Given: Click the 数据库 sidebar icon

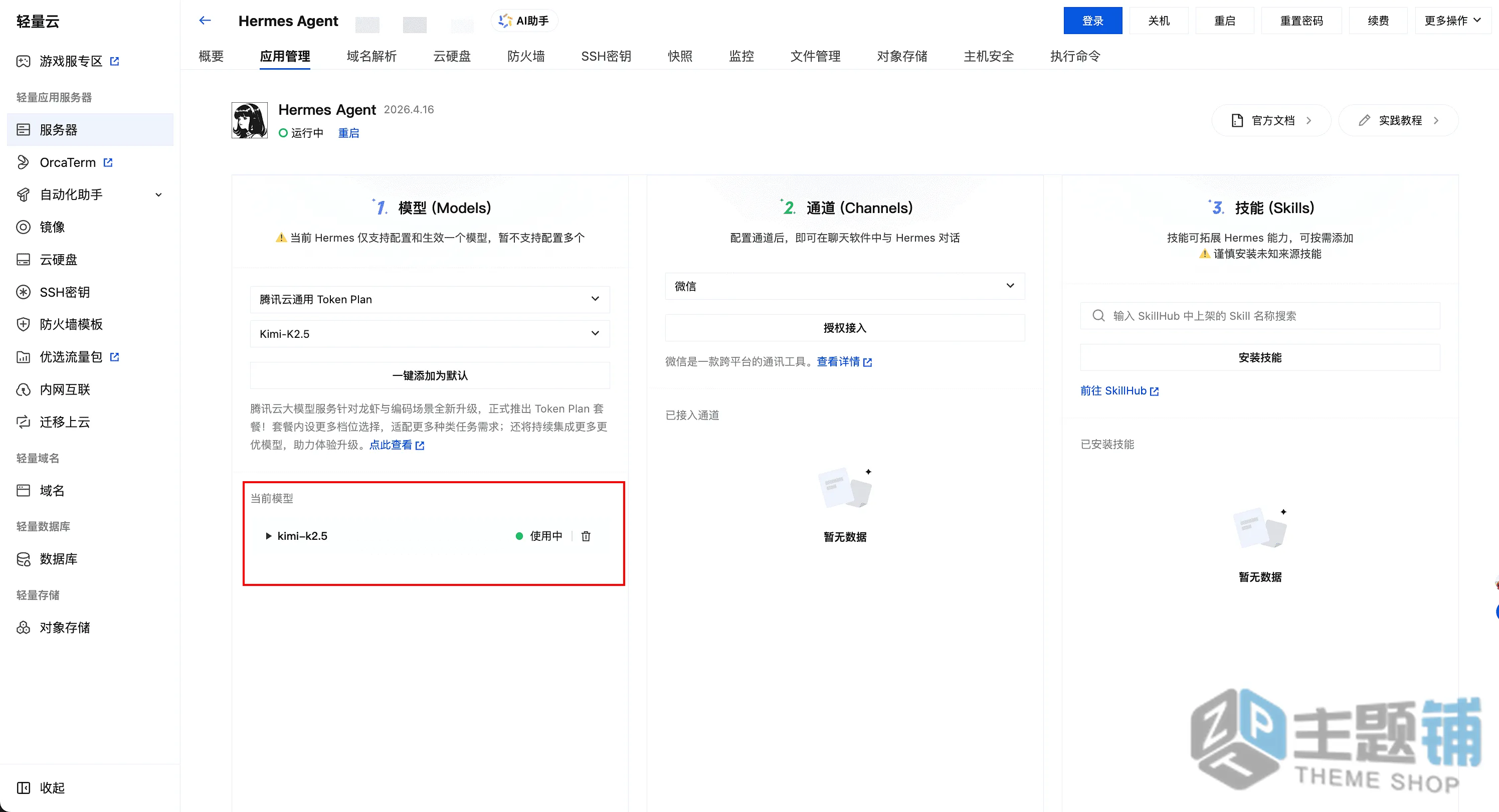Looking at the screenshot, I should click(23, 559).
